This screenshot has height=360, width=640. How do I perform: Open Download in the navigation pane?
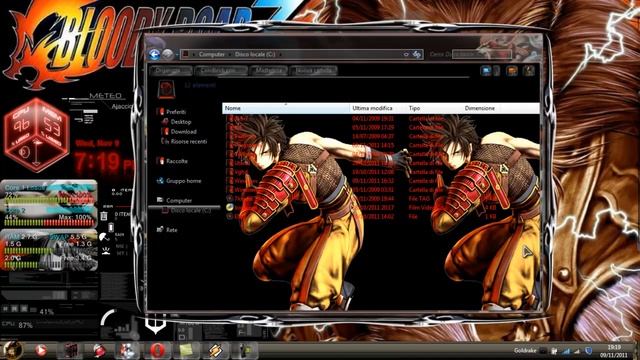point(183,131)
